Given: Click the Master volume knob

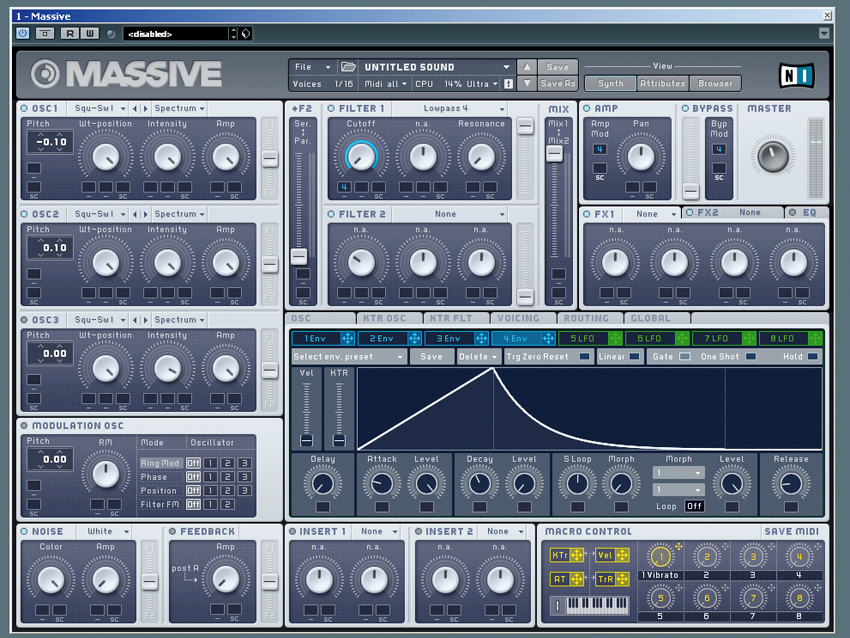Looking at the screenshot, I should point(772,156).
